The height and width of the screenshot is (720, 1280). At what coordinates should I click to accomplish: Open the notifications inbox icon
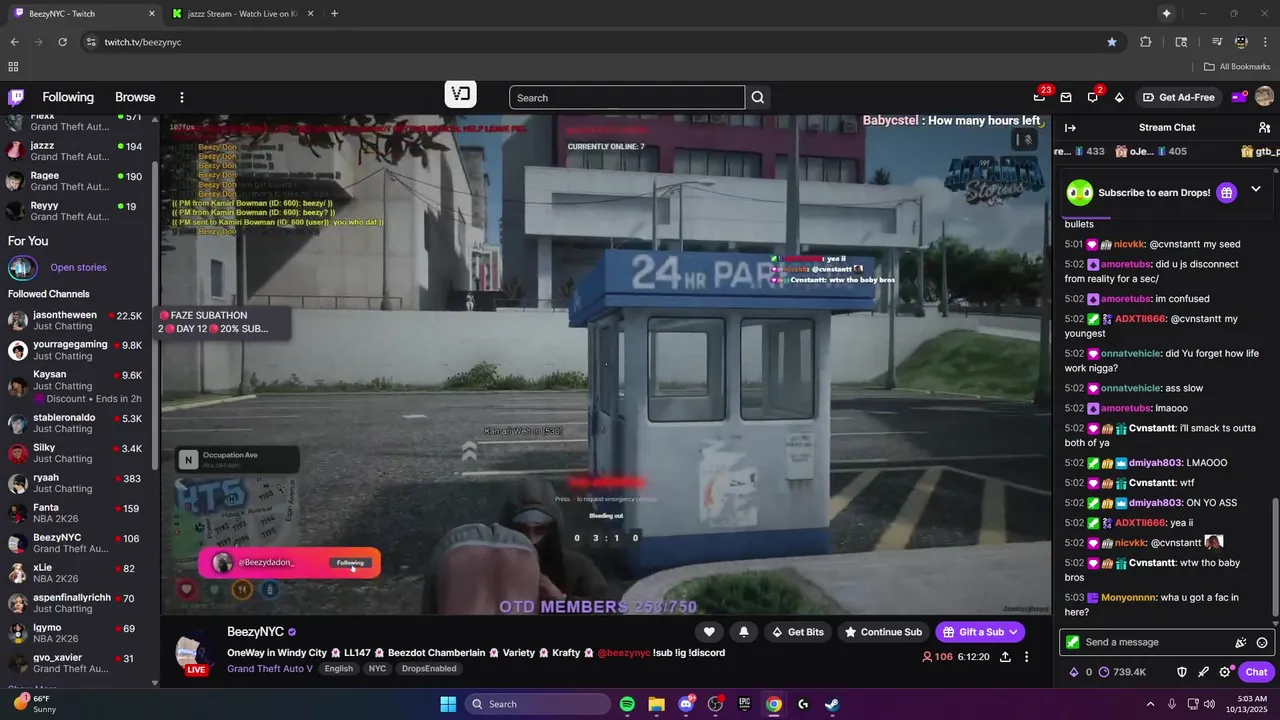(1066, 97)
